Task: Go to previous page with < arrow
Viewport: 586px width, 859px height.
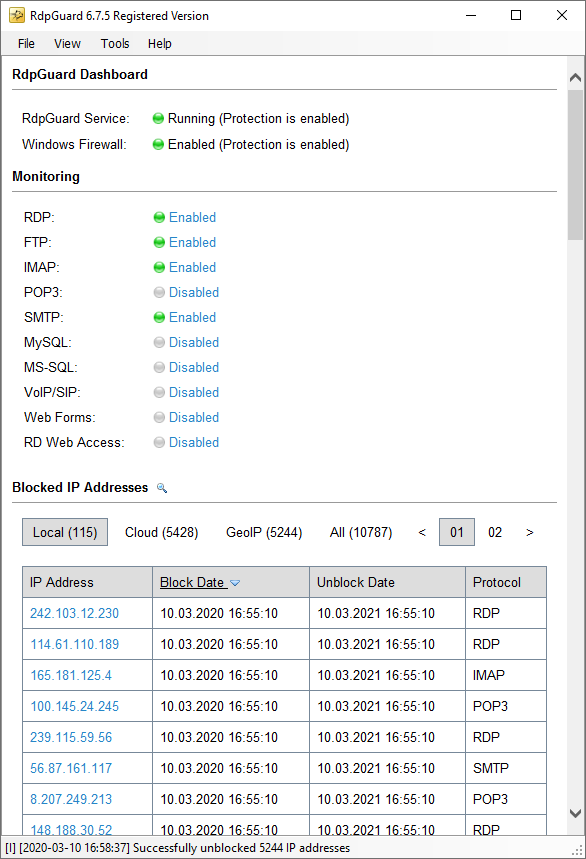Action: pos(422,532)
